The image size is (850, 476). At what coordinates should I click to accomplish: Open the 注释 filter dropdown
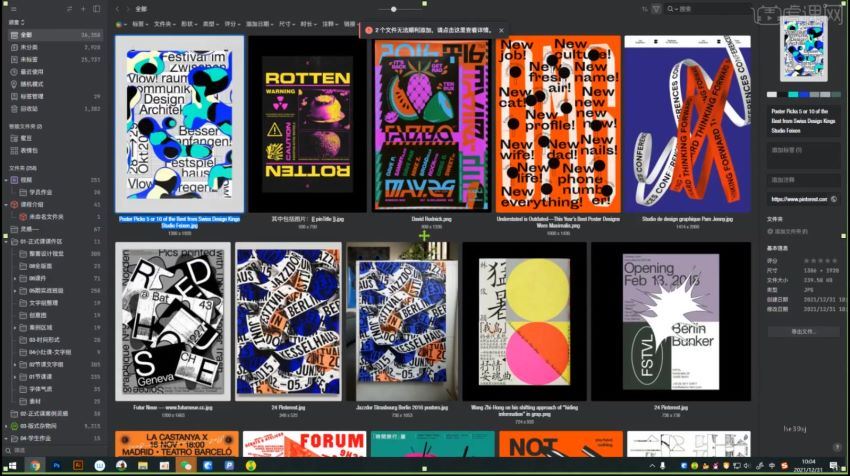pyautogui.click(x=330, y=24)
